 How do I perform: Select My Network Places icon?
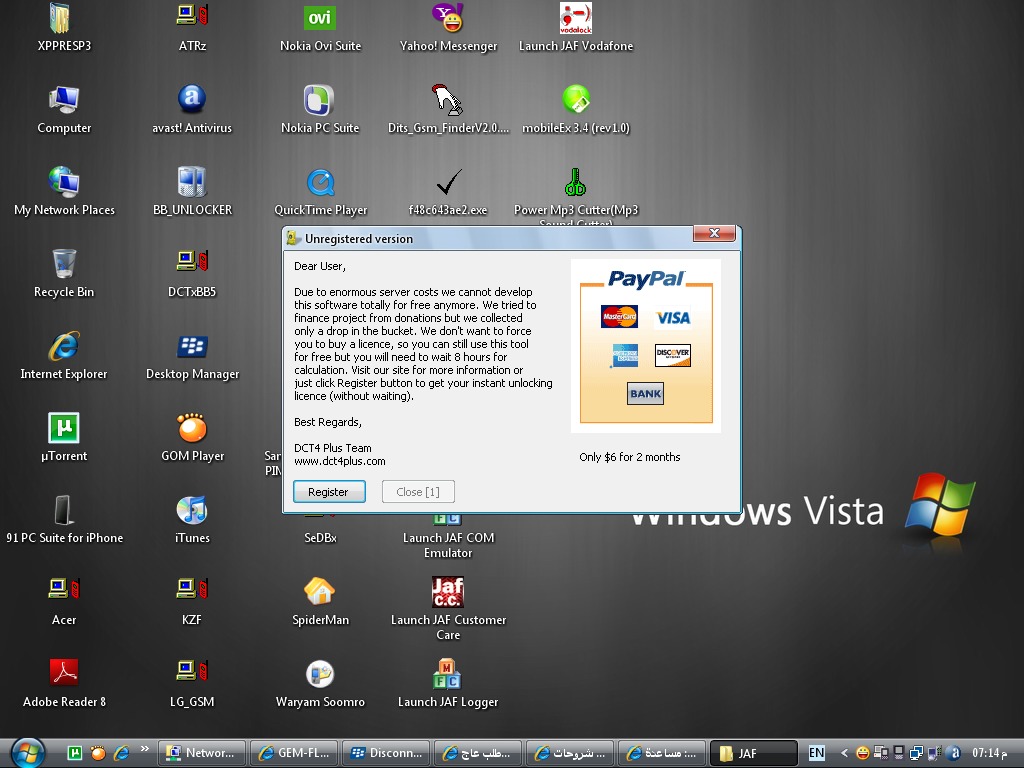pos(64,182)
